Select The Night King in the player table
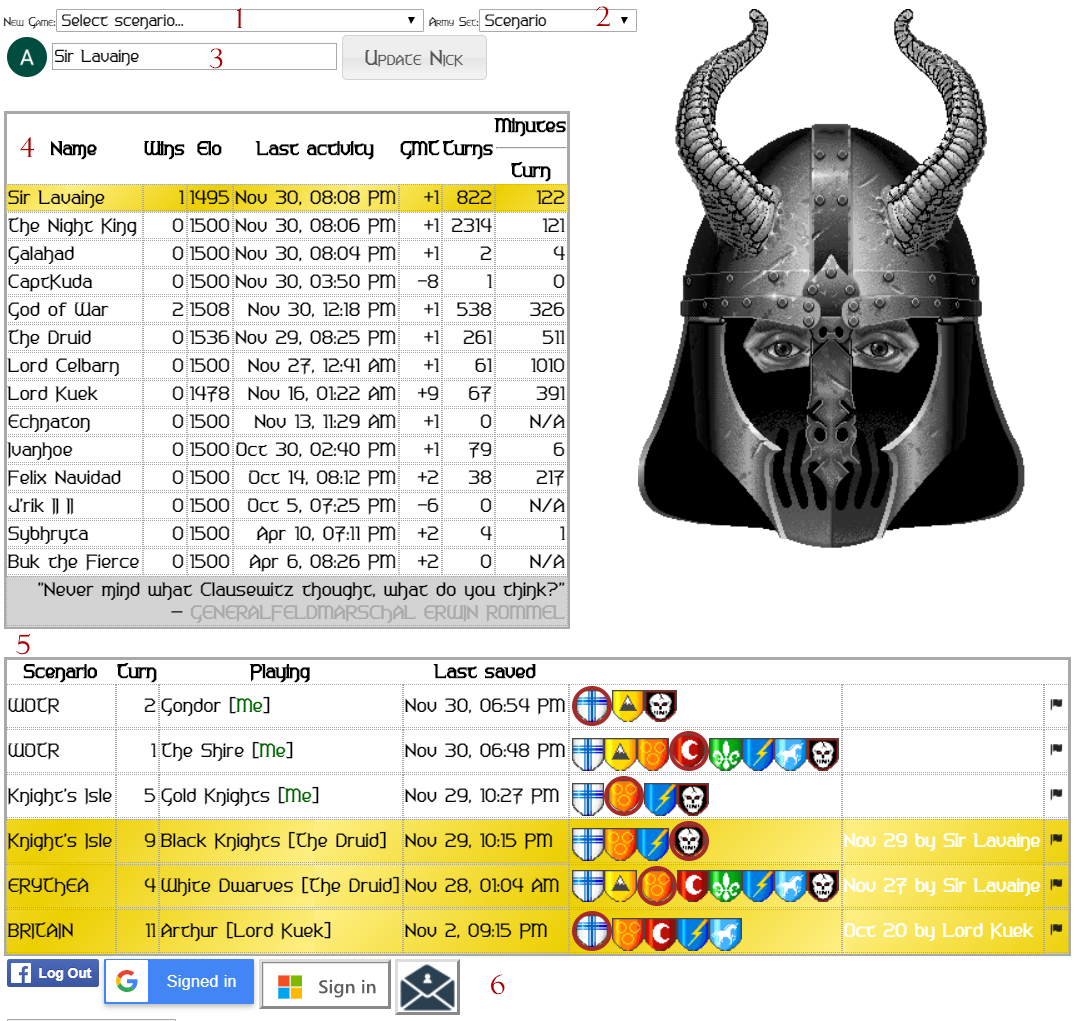Image resolution: width=1089 pixels, height=1021 pixels. (x=72, y=226)
